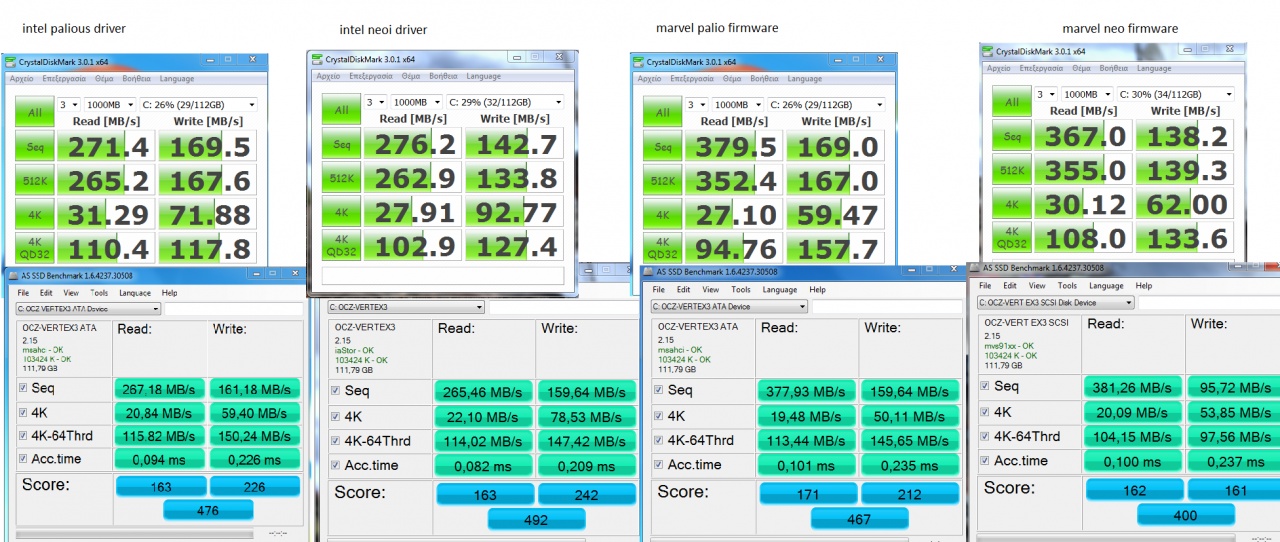This screenshot has width=1280, height=542.
Task: Click AS SSD Benchmark title icon above msahc 267,18 results
Action: point(13,276)
